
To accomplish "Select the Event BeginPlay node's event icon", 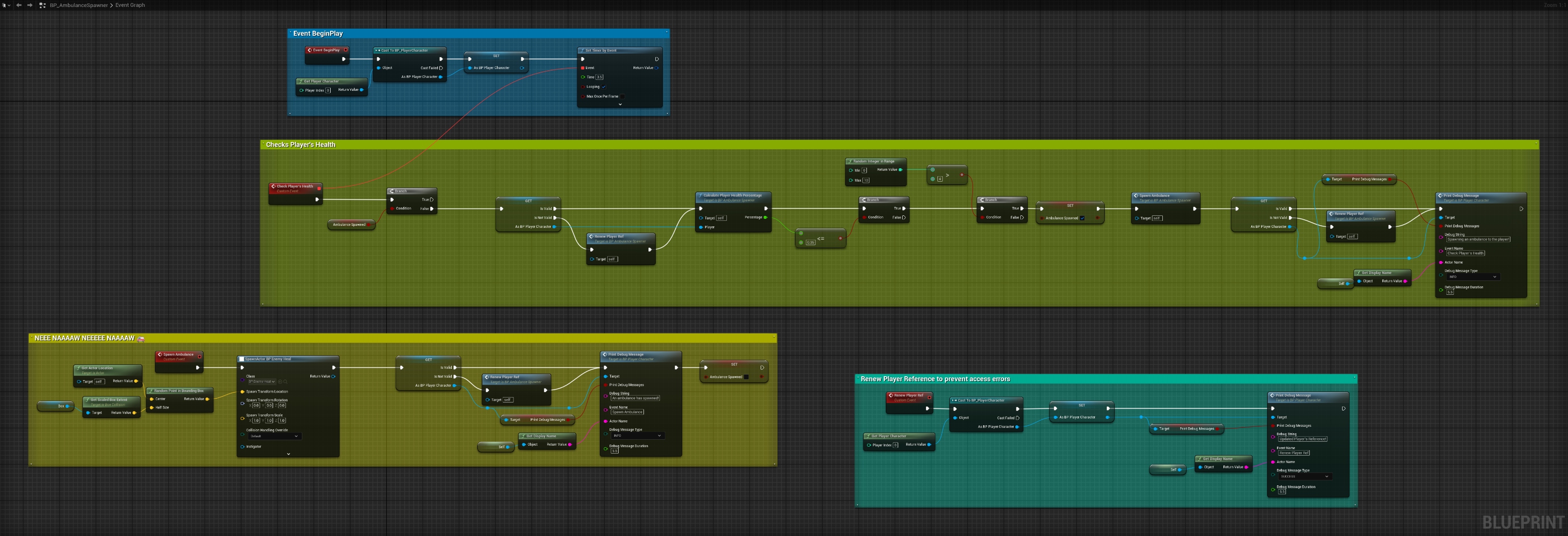I will coord(310,50).
